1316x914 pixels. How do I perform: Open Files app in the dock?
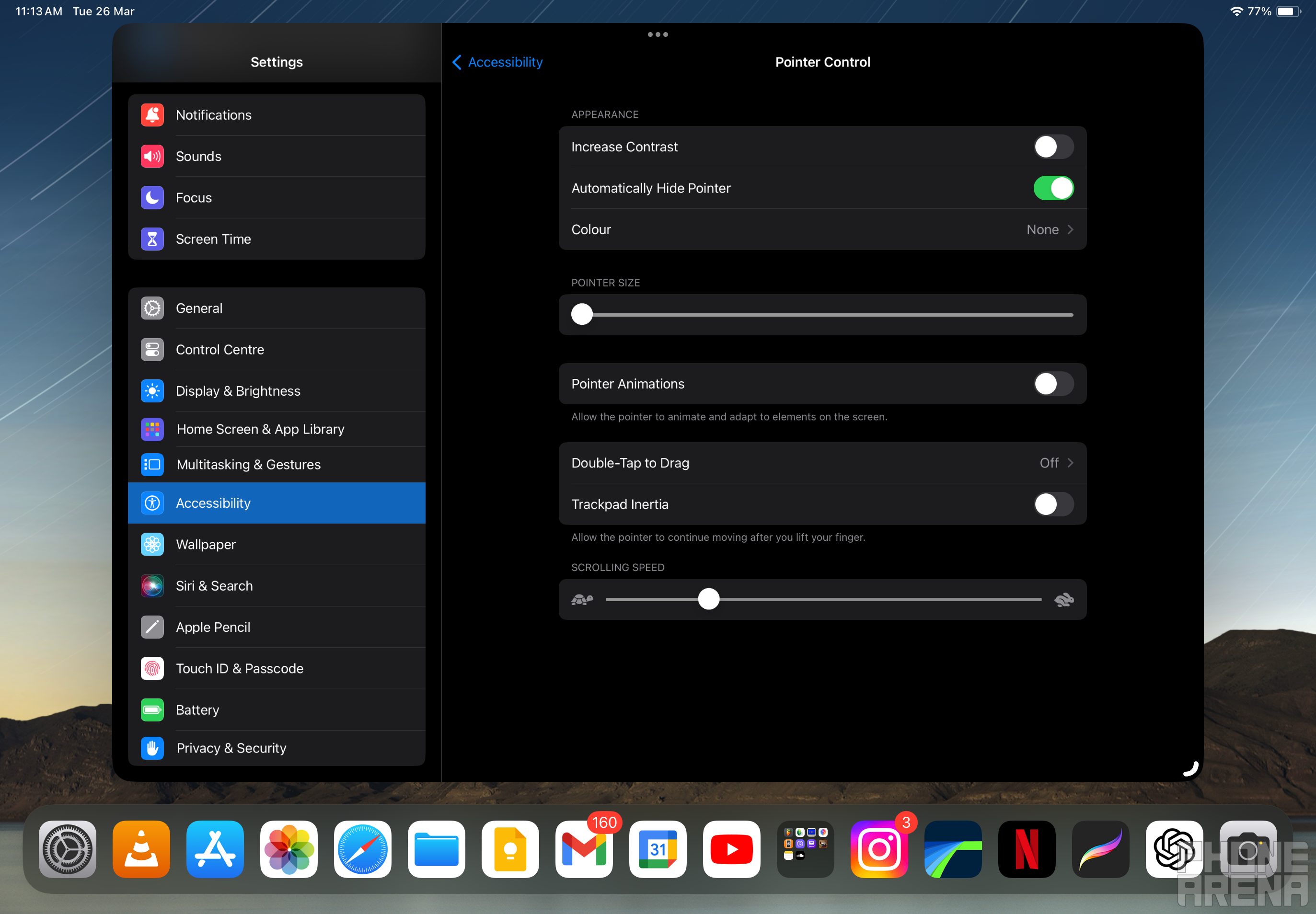[437, 849]
